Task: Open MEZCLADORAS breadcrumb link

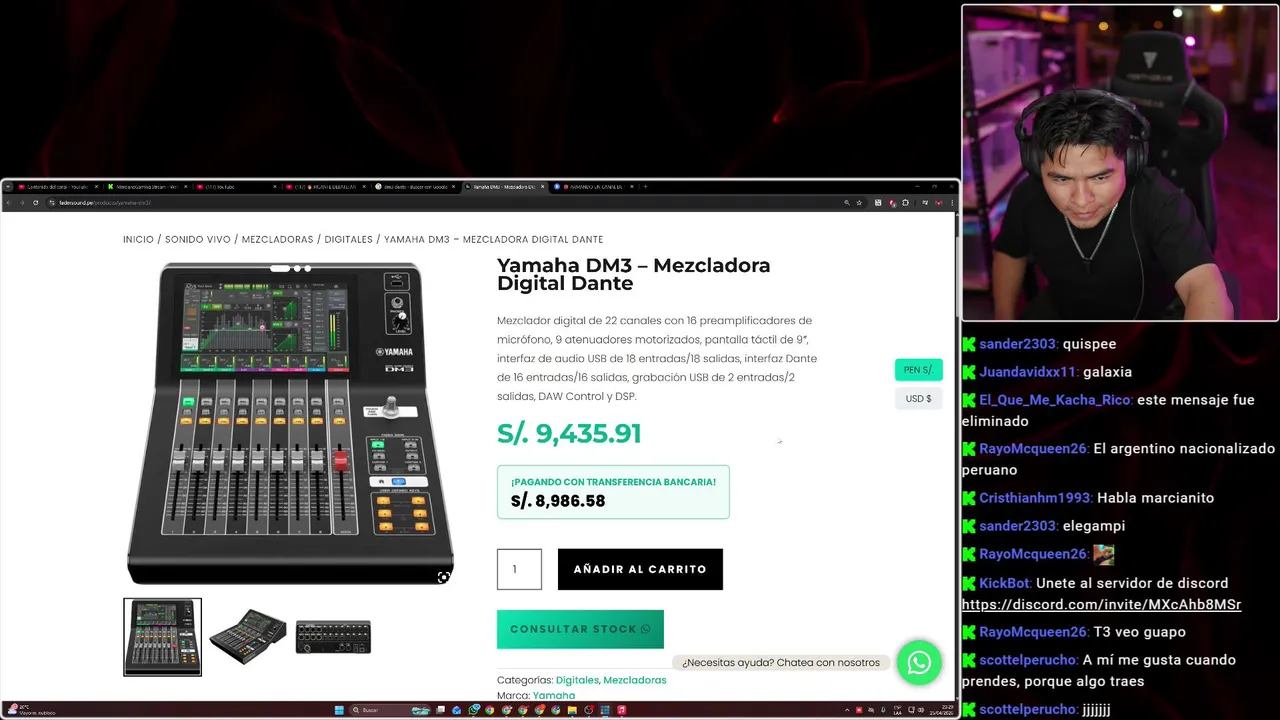Action: (x=277, y=239)
